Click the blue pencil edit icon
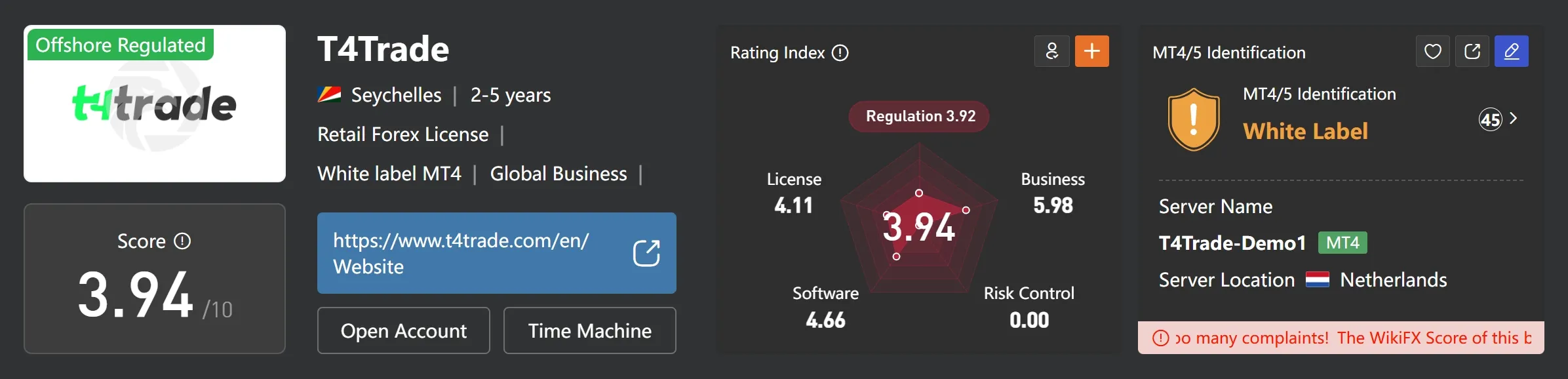Viewport: 1568px width, 379px height. coord(1512,51)
